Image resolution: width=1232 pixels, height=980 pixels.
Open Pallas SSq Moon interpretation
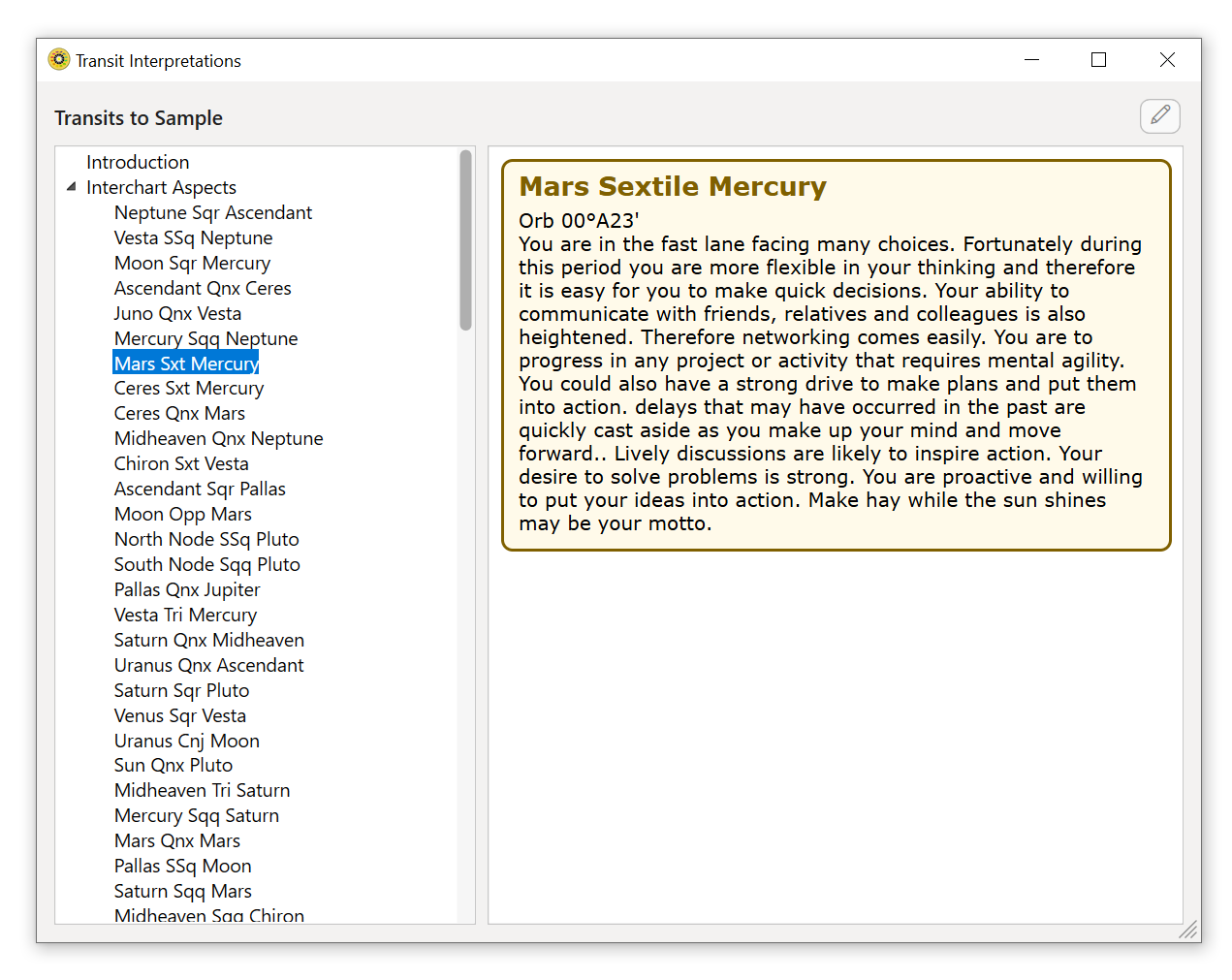(x=182, y=866)
